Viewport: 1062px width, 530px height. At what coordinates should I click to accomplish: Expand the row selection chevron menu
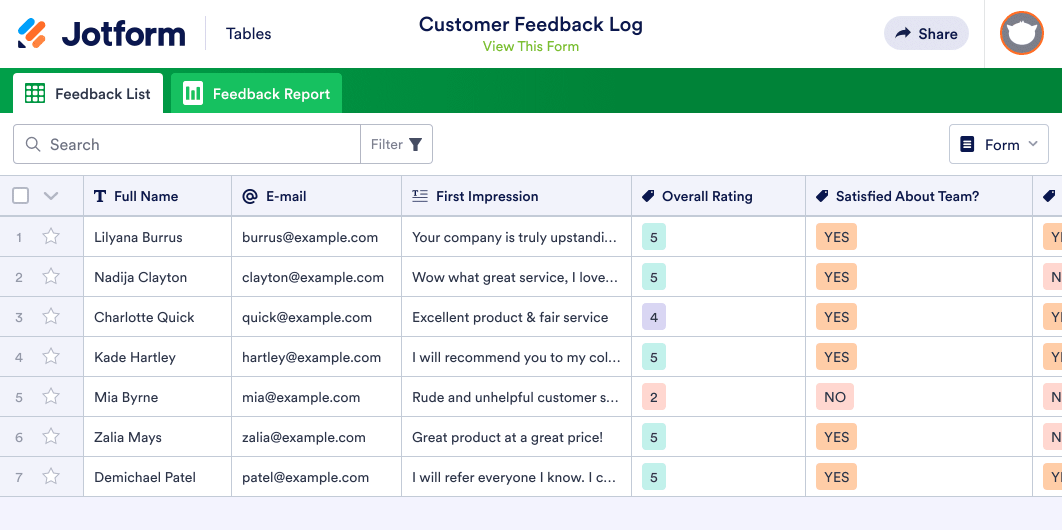pos(51,196)
